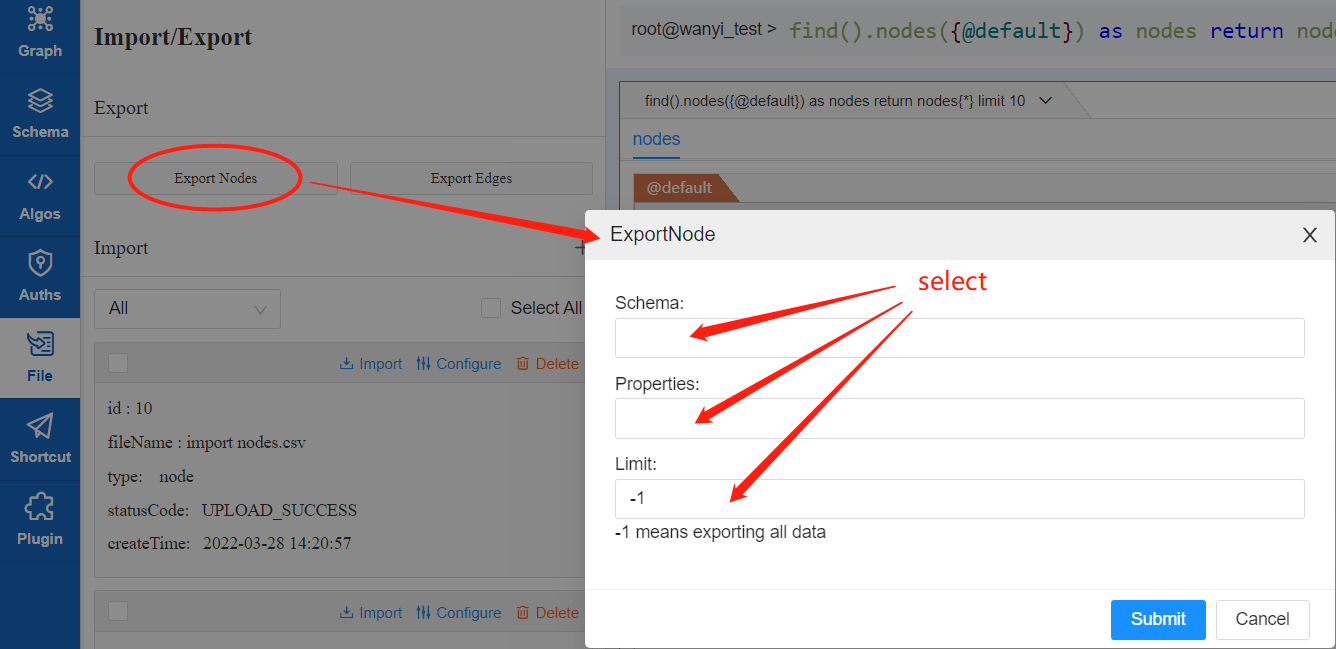Check the box on the card below id 10
The height and width of the screenshot is (649, 1336).
pyautogui.click(x=118, y=612)
